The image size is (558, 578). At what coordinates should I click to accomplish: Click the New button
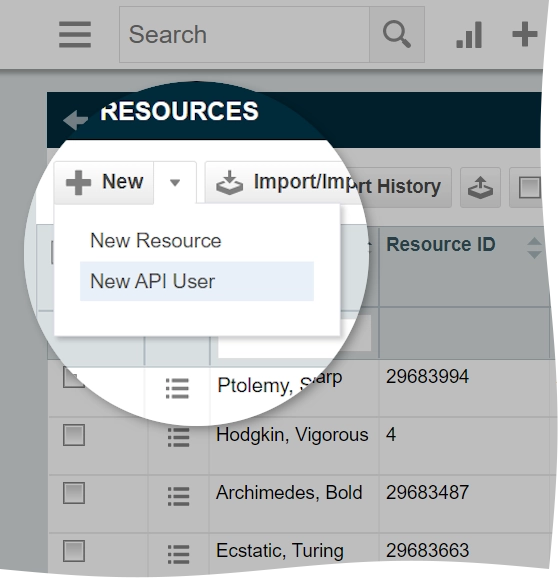pyautogui.click(x=104, y=182)
